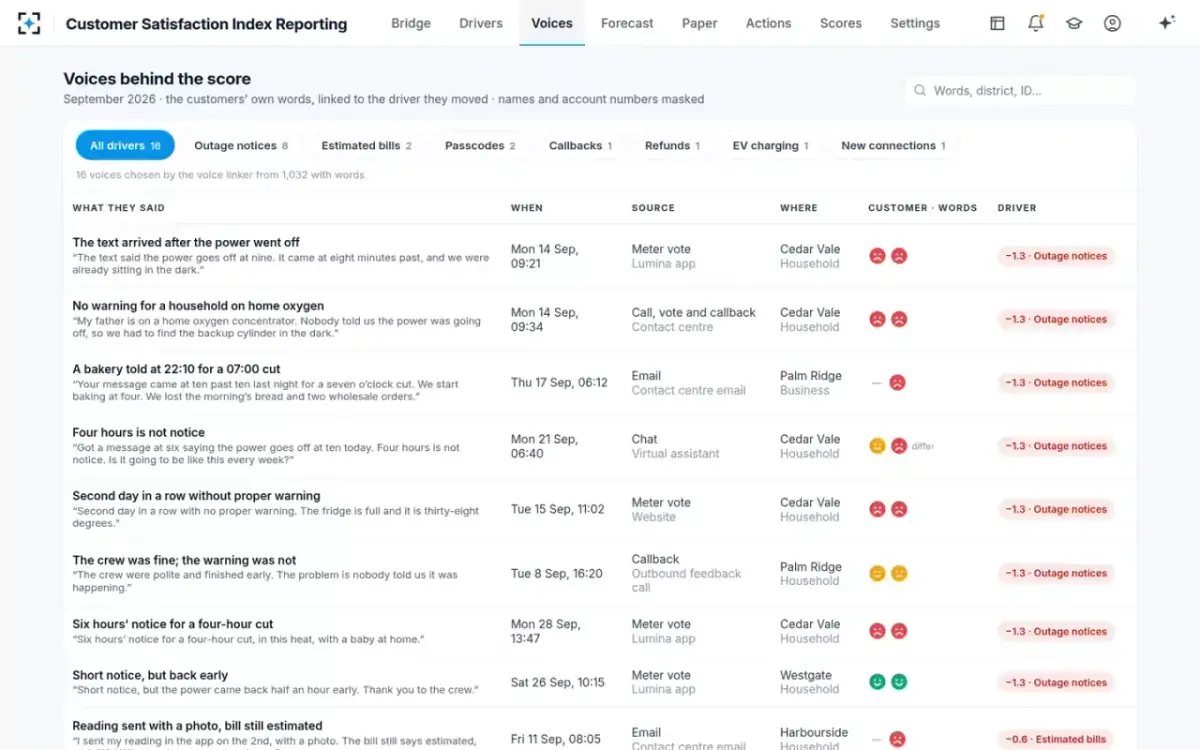The height and width of the screenshot is (750, 1200).
Task: Open the learning cap icon
Action: point(1074,23)
